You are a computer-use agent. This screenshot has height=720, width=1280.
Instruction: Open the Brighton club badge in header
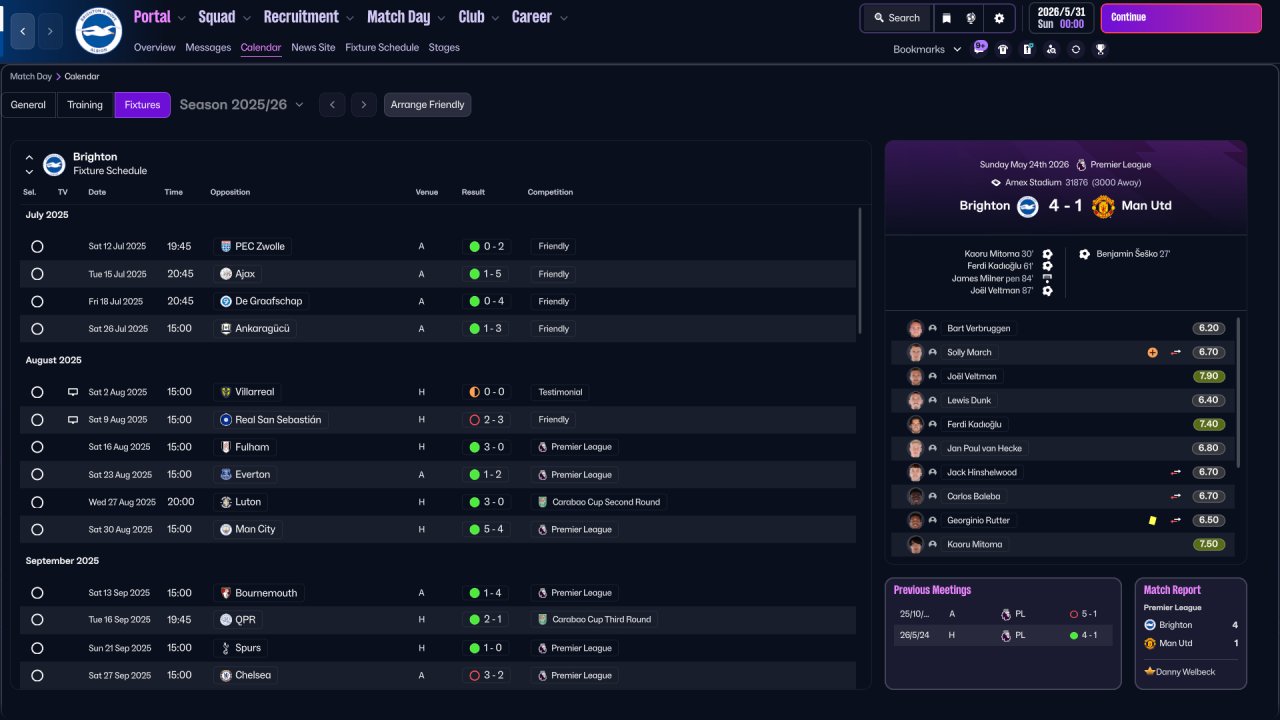[99, 31]
